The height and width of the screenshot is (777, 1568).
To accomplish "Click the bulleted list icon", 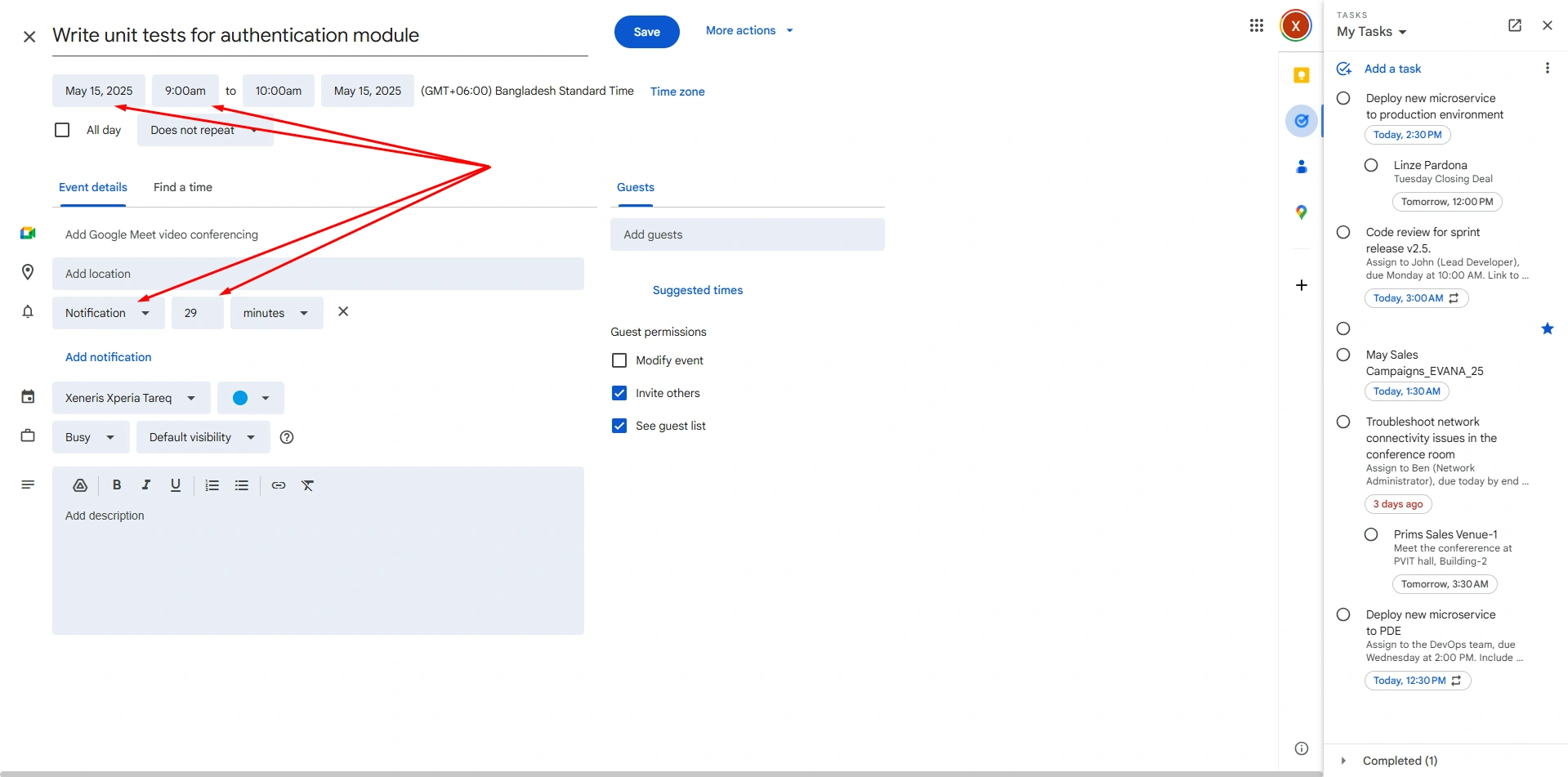I will click(242, 485).
